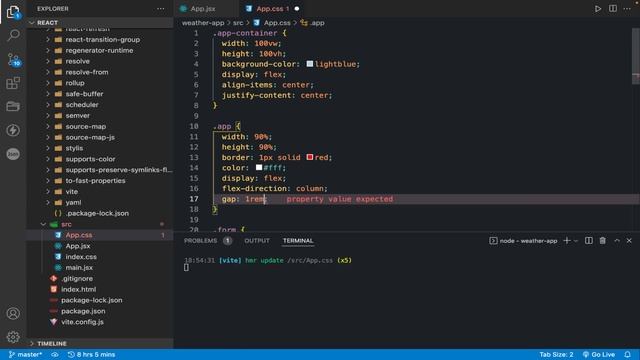The image size is (640, 360).
Task: Maximize the panel with caret icon
Action: tap(617, 241)
